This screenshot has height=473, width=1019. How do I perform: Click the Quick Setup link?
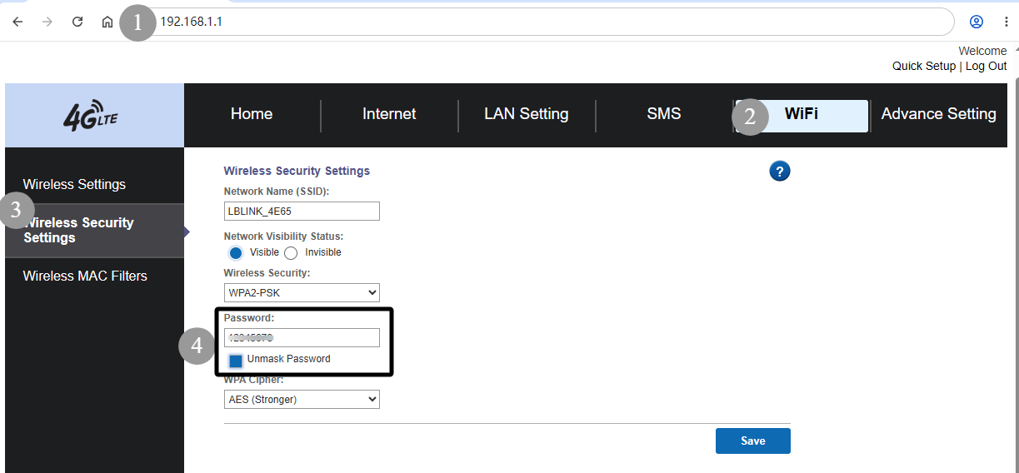tap(924, 66)
